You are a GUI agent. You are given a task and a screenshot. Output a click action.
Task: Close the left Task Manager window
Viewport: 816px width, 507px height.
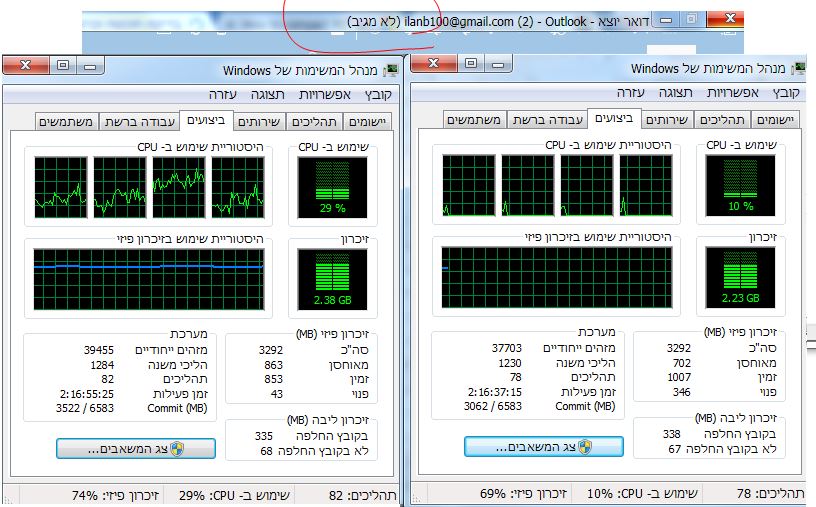point(26,65)
